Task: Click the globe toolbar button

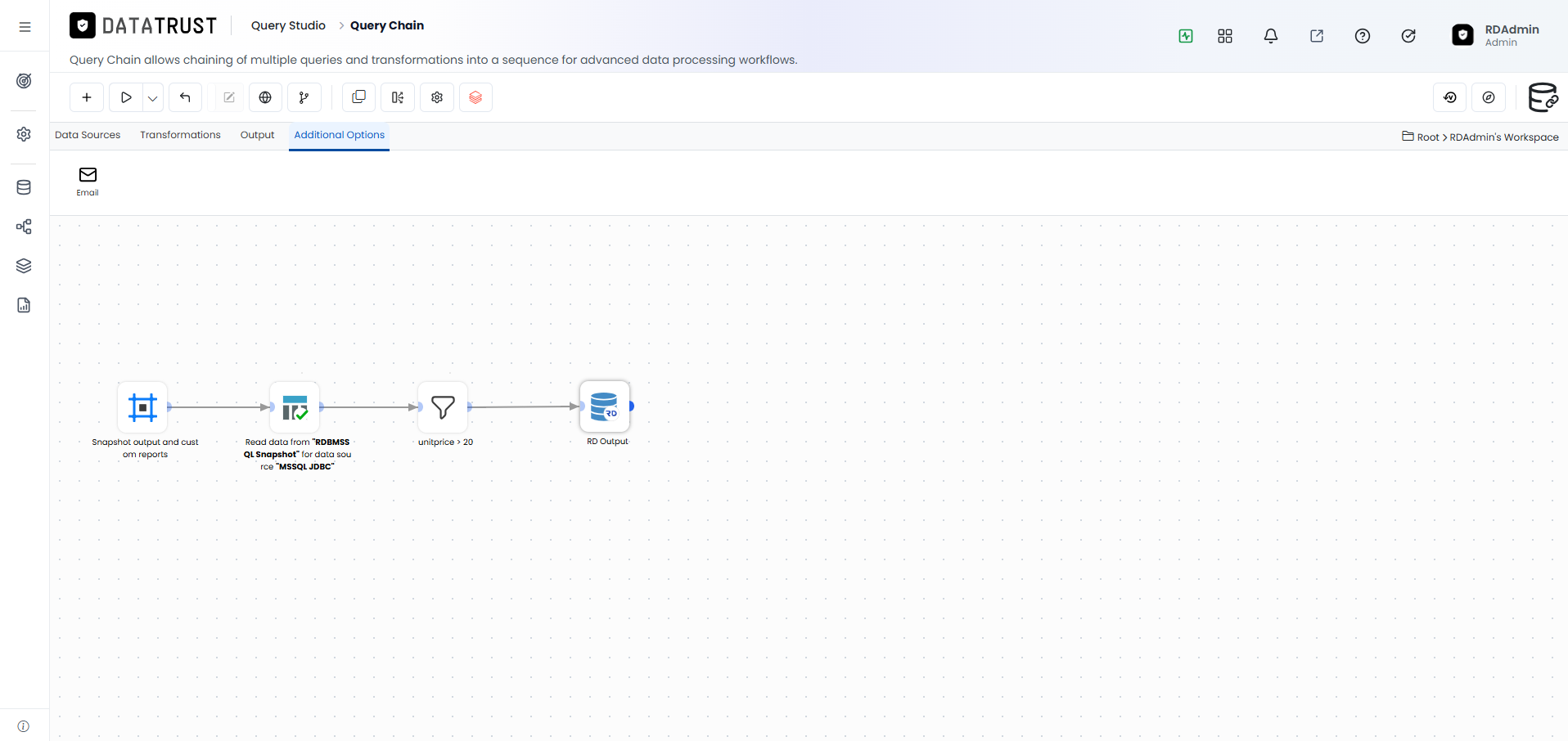Action: [x=265, y=97]
